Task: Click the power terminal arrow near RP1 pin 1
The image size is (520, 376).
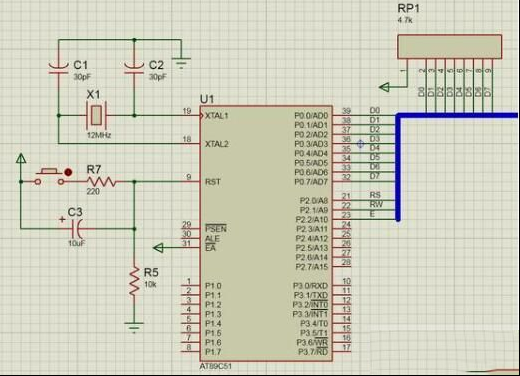Action: tap(384, 87)
